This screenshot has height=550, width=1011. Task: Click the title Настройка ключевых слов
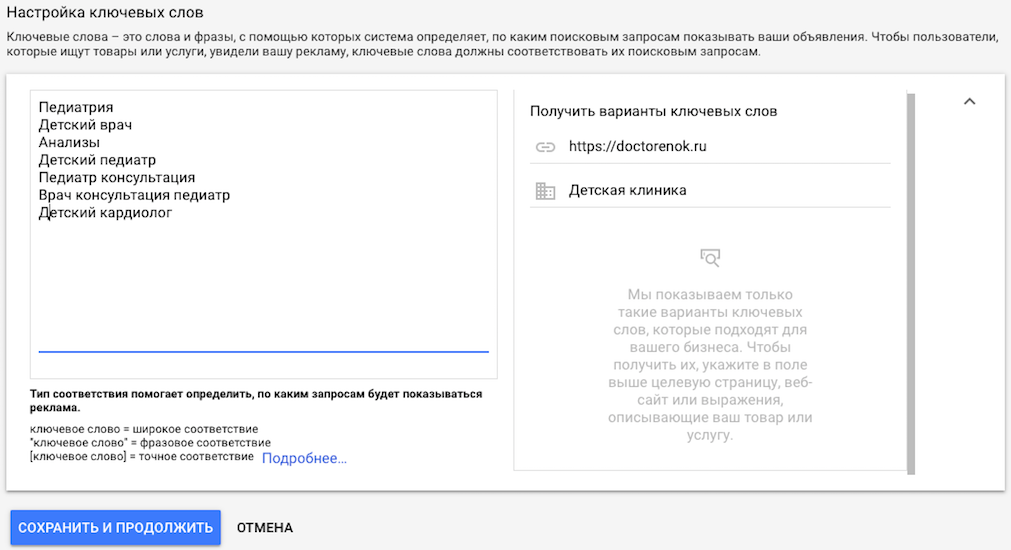coord(105,12)
